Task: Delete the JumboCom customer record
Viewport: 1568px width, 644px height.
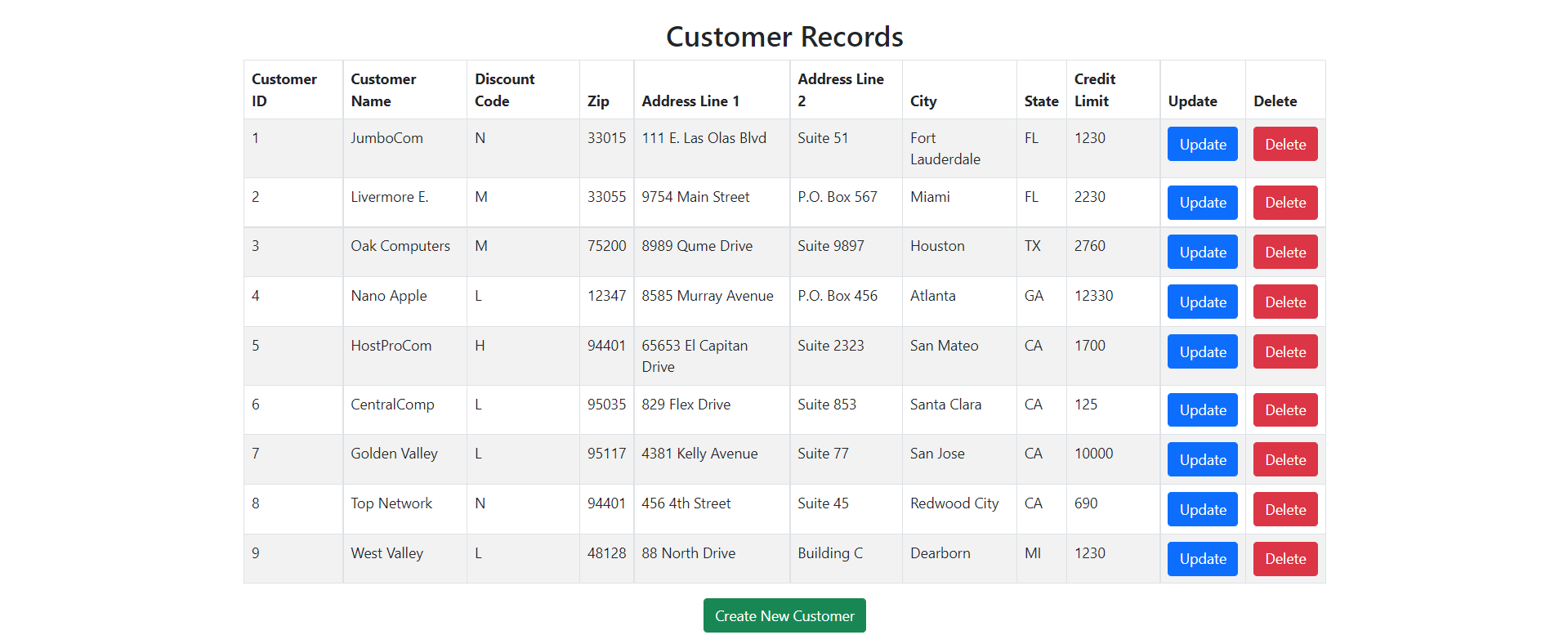Action: pyautogui.click(x=1284, y=144)
